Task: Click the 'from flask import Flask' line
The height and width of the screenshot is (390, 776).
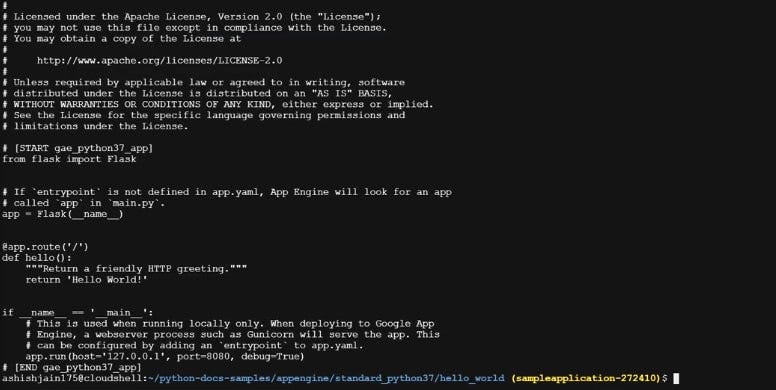Action: [x=69, y=159]
